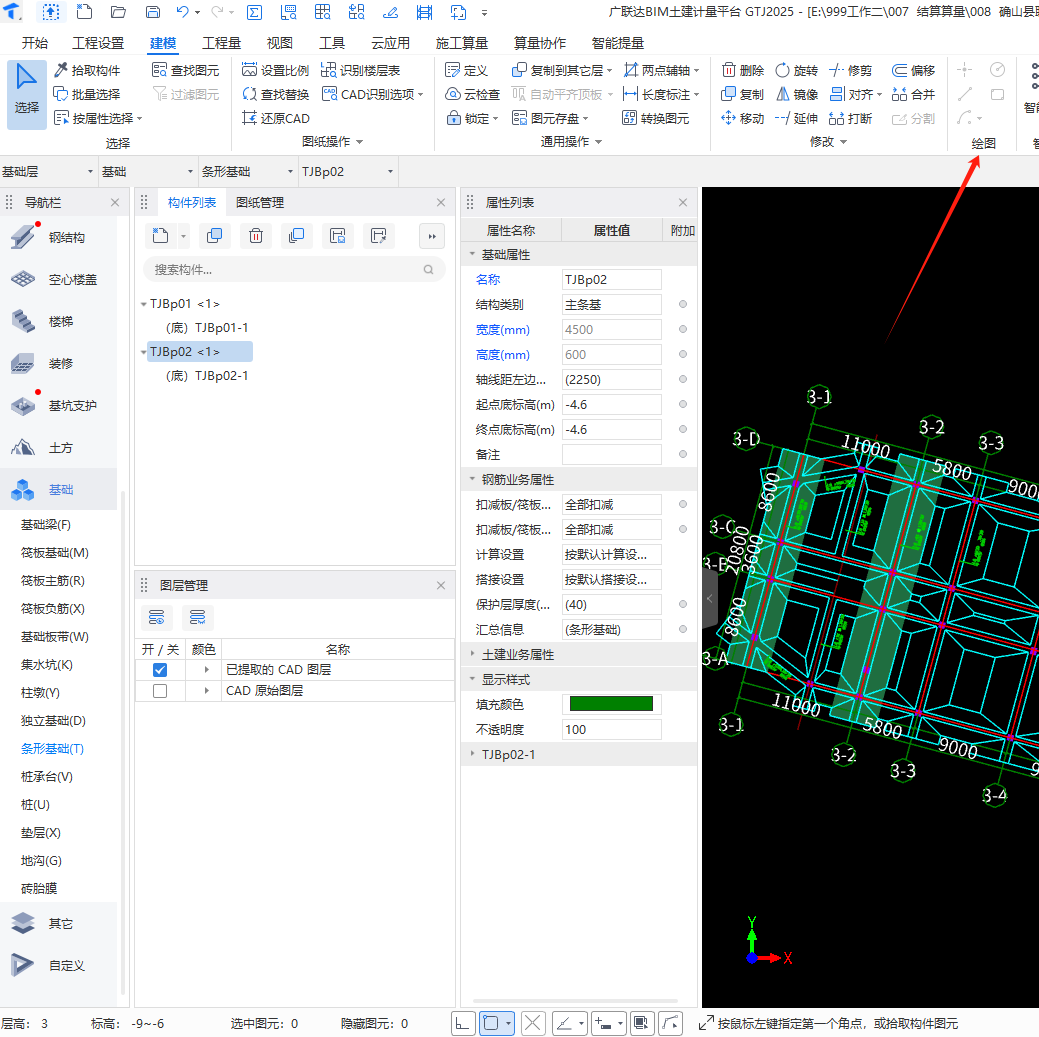Screen dimensions: 1039x1037
Task: Click the 删除 delete tool
Action: [x=743, y=70]
